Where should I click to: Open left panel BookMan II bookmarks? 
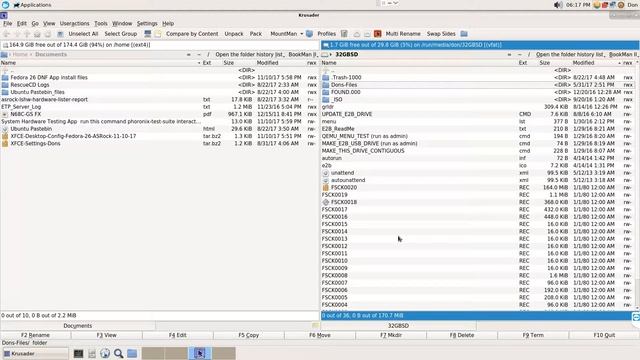tap(302, 54)
